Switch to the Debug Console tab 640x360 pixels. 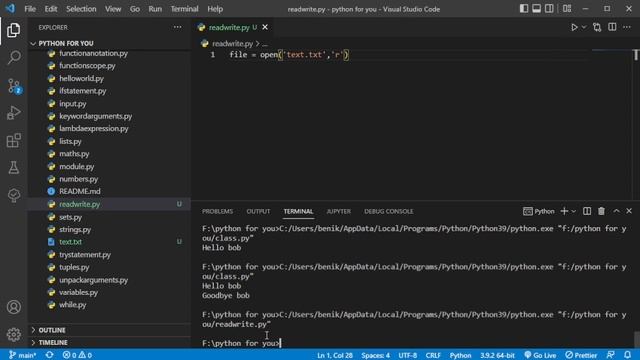389,211
